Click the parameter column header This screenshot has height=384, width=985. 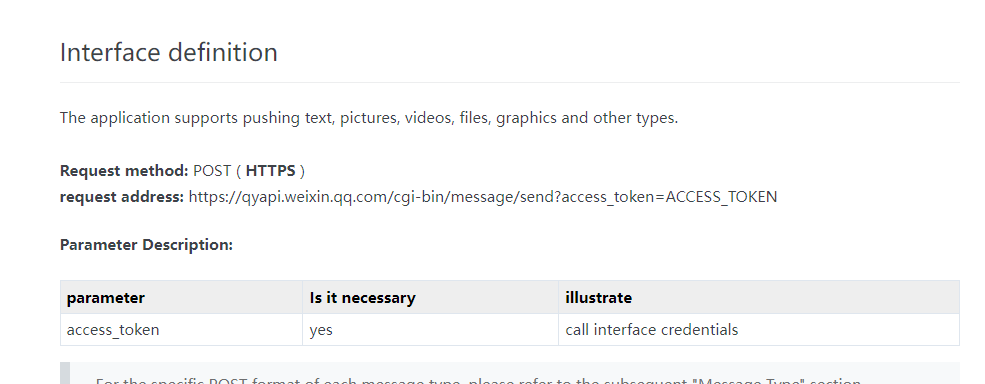click(x=106, y=298)
